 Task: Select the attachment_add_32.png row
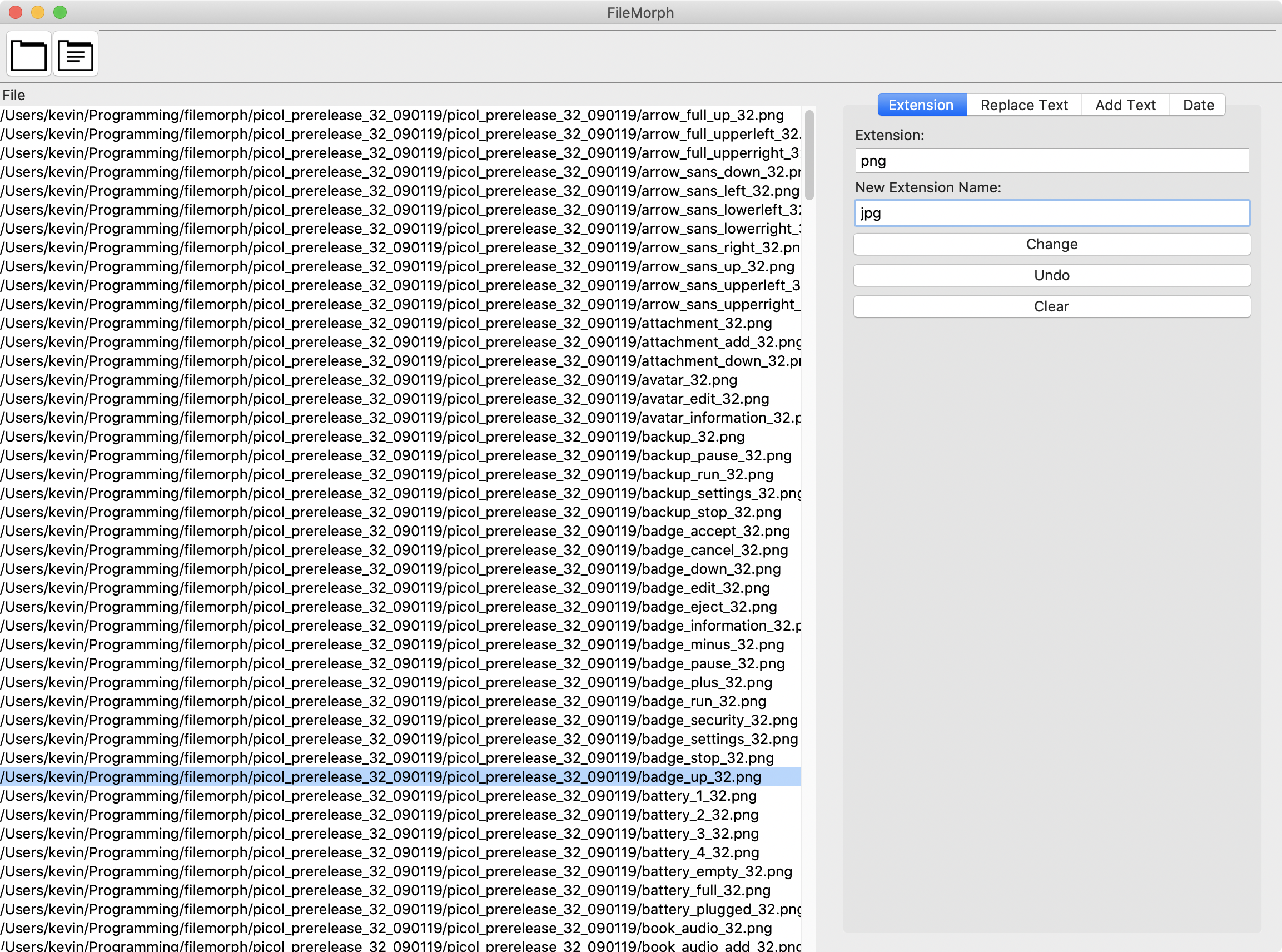400,343
